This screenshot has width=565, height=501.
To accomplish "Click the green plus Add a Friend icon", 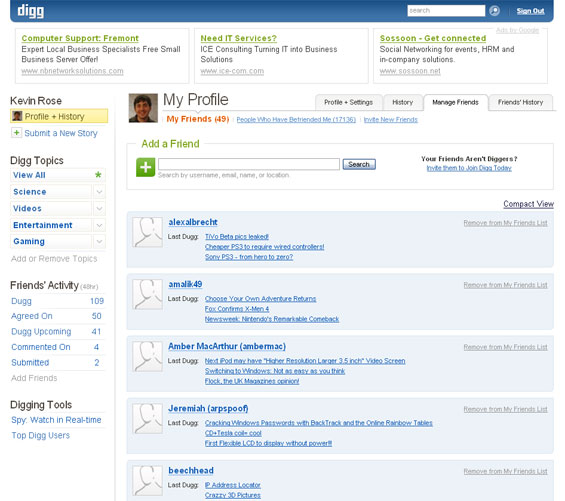I will (x=146, y=167).
